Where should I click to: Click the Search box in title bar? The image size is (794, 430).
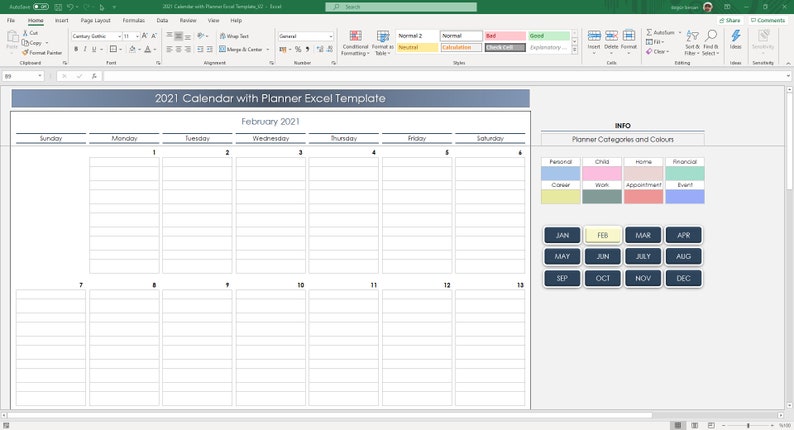(401, 7)
